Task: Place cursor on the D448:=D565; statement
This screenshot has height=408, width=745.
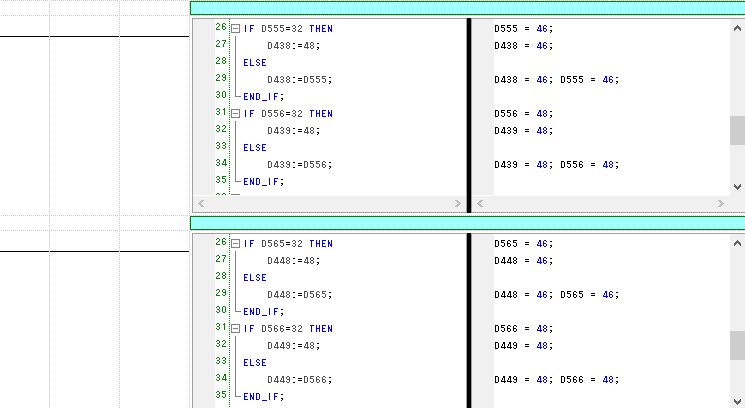Action: [x=299, y=295]
